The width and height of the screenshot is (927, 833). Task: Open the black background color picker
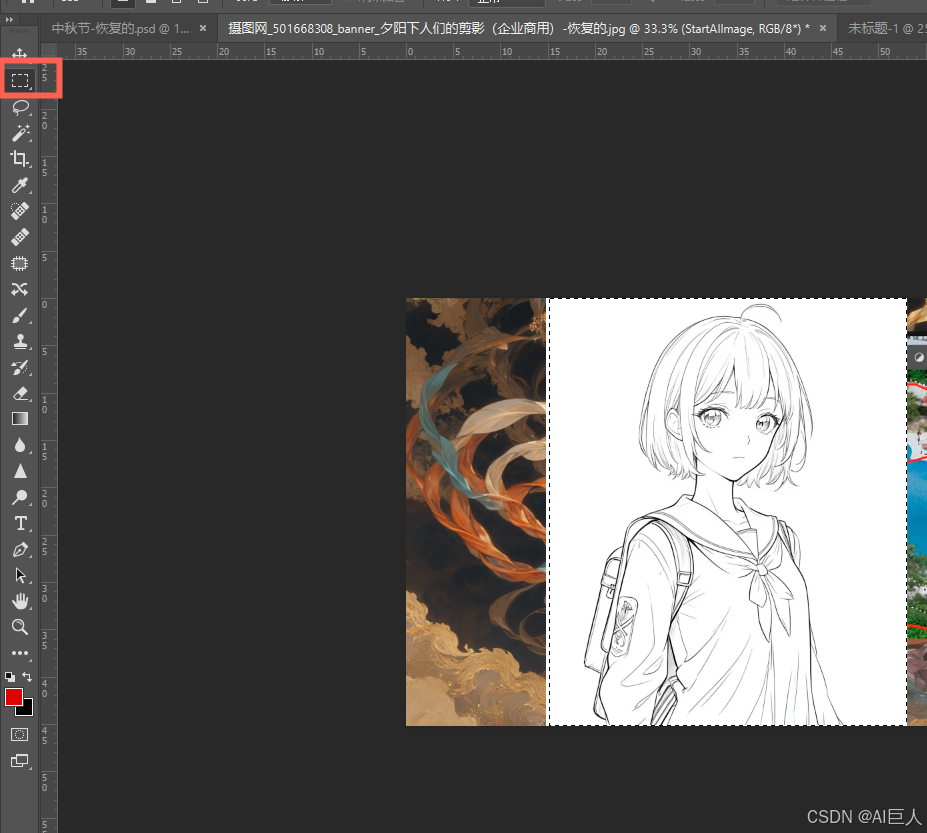click(27, 709)
